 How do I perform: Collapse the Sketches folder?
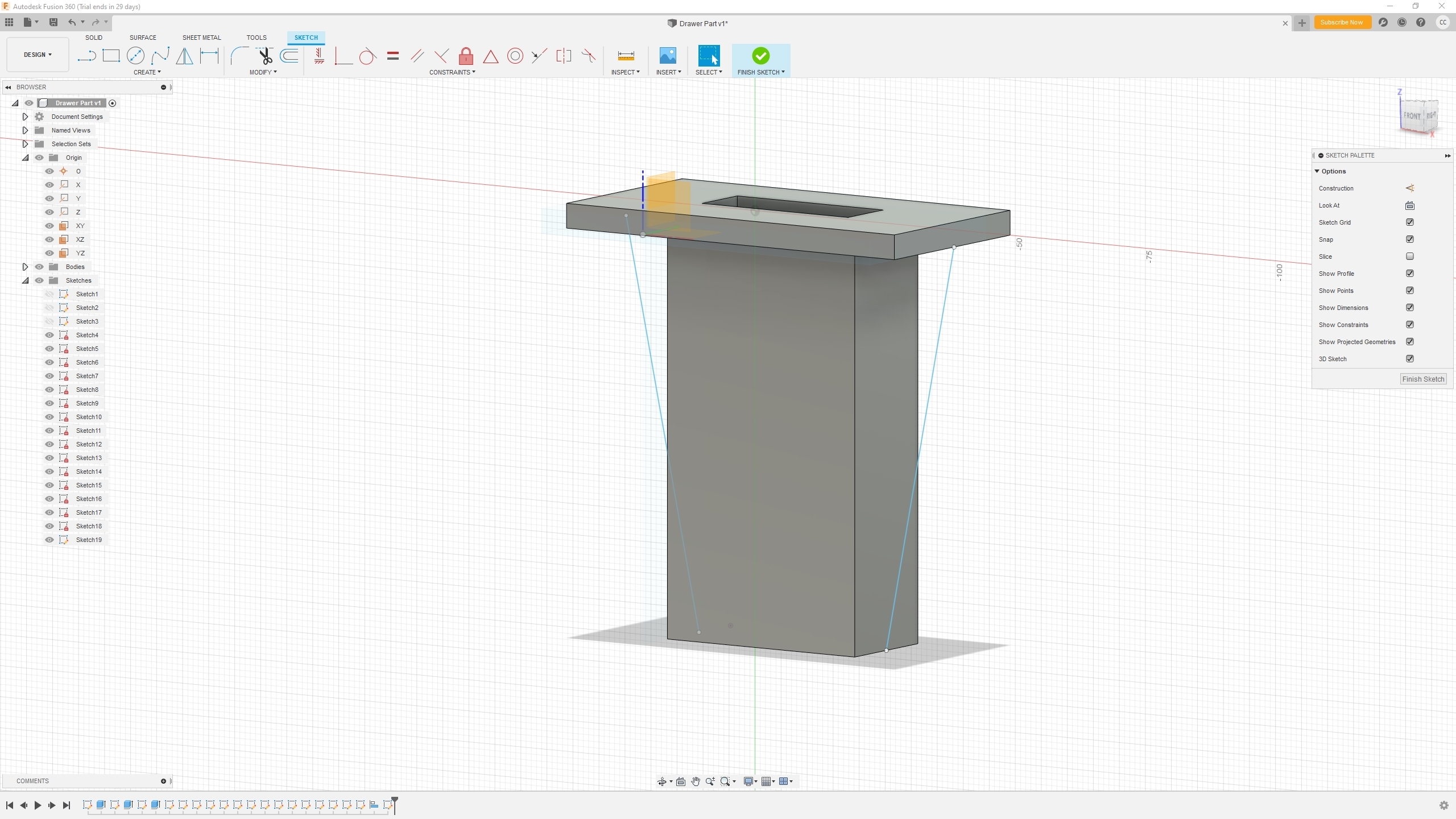(x=25, y=280)
